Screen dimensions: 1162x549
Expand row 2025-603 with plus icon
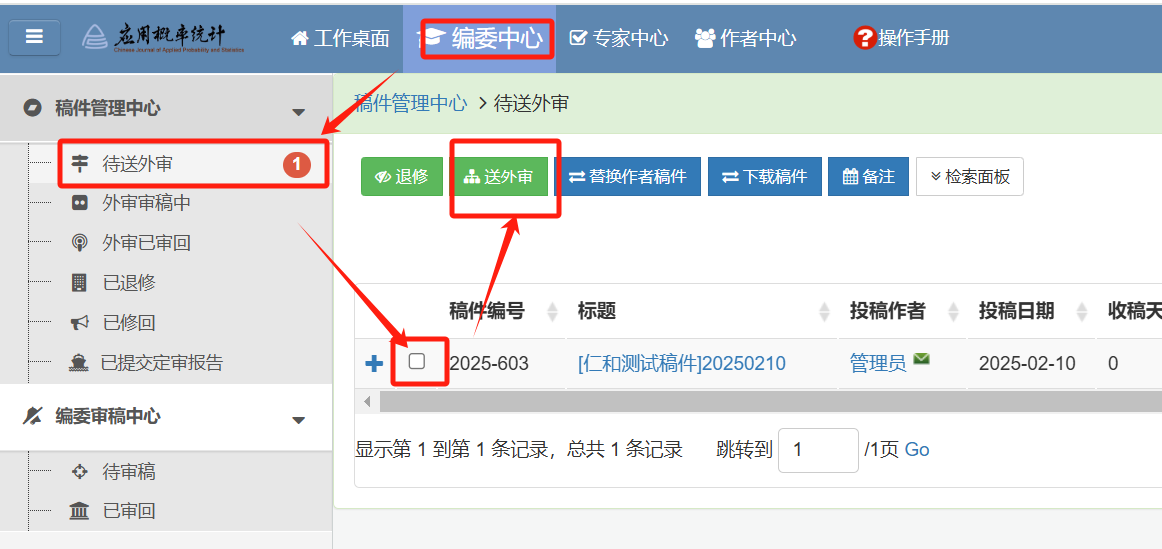pyautogui.click(x=374, y=363)
